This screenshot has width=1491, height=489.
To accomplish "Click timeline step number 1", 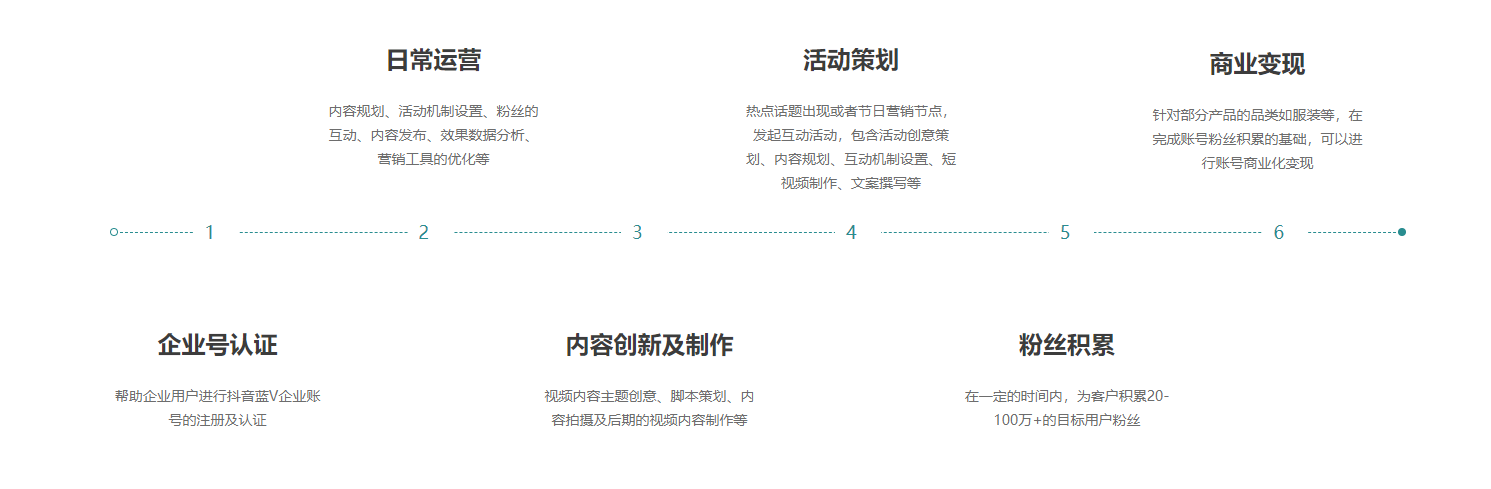I will click(210, 233).
